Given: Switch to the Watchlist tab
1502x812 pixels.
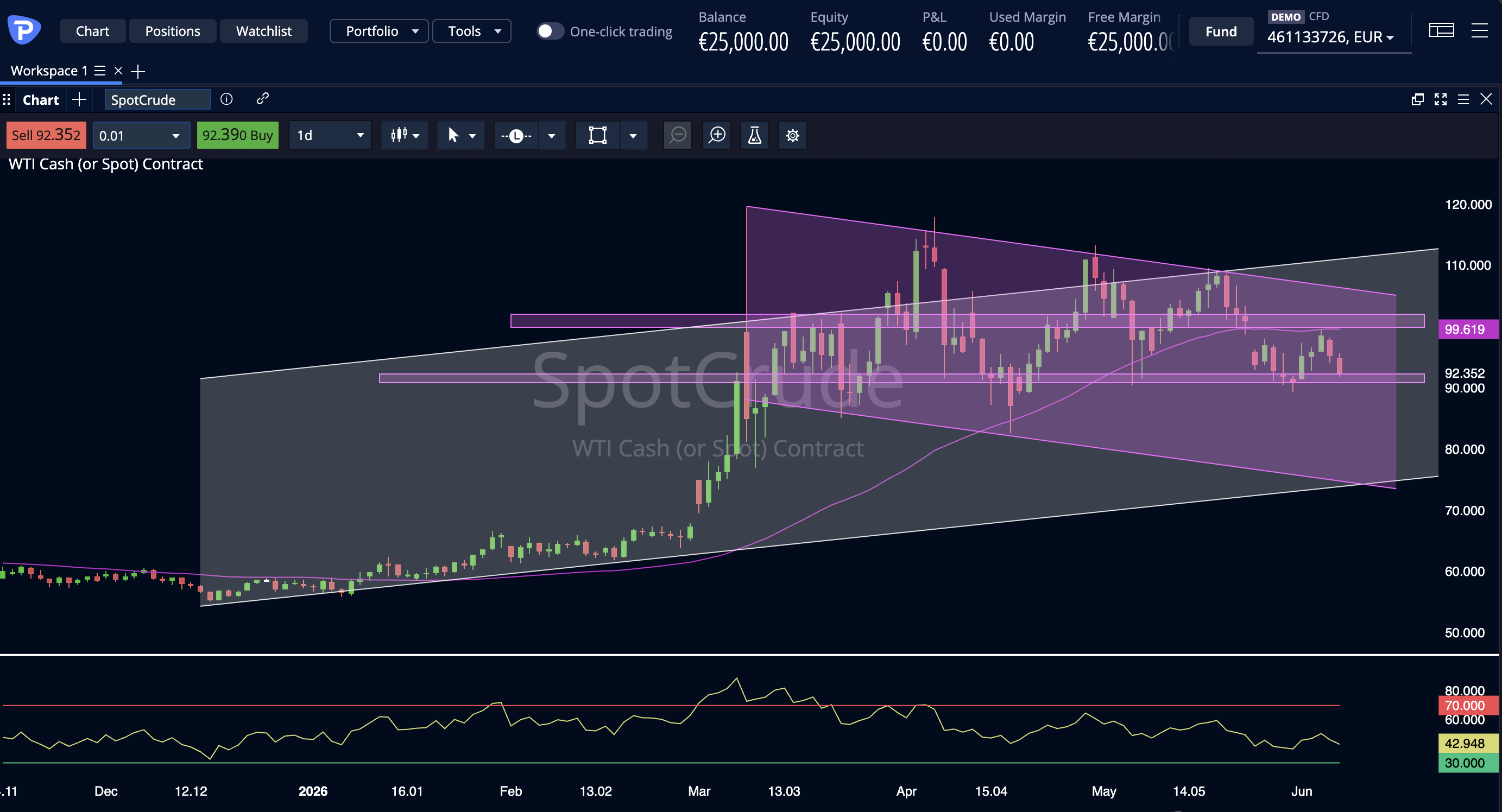Looking at the screenshot, I should [x=263, y=31].
